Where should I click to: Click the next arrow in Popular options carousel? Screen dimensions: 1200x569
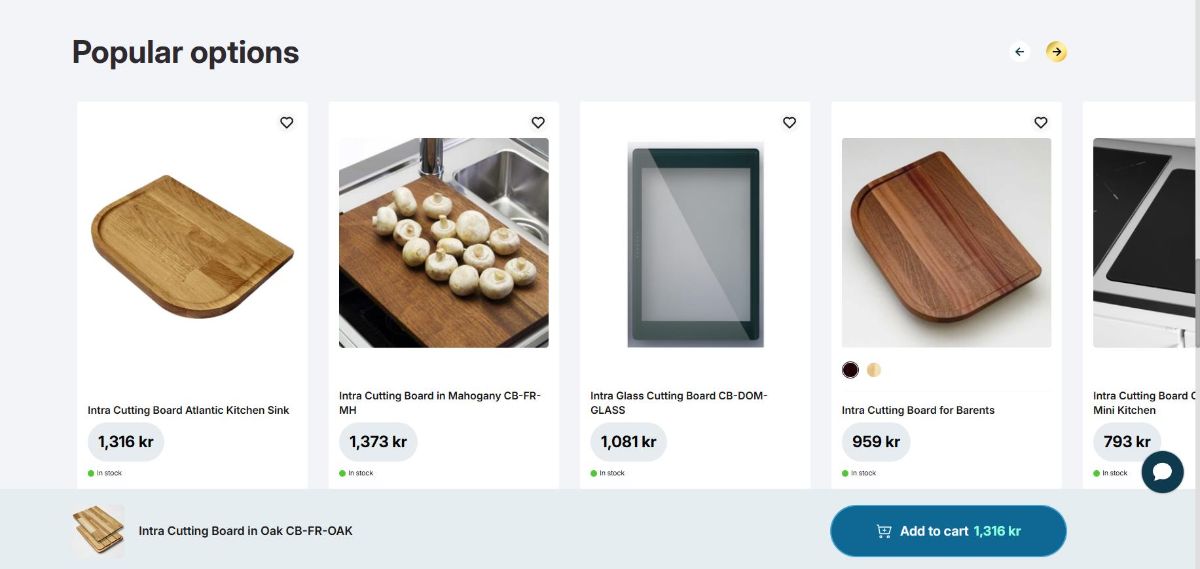1056,52
